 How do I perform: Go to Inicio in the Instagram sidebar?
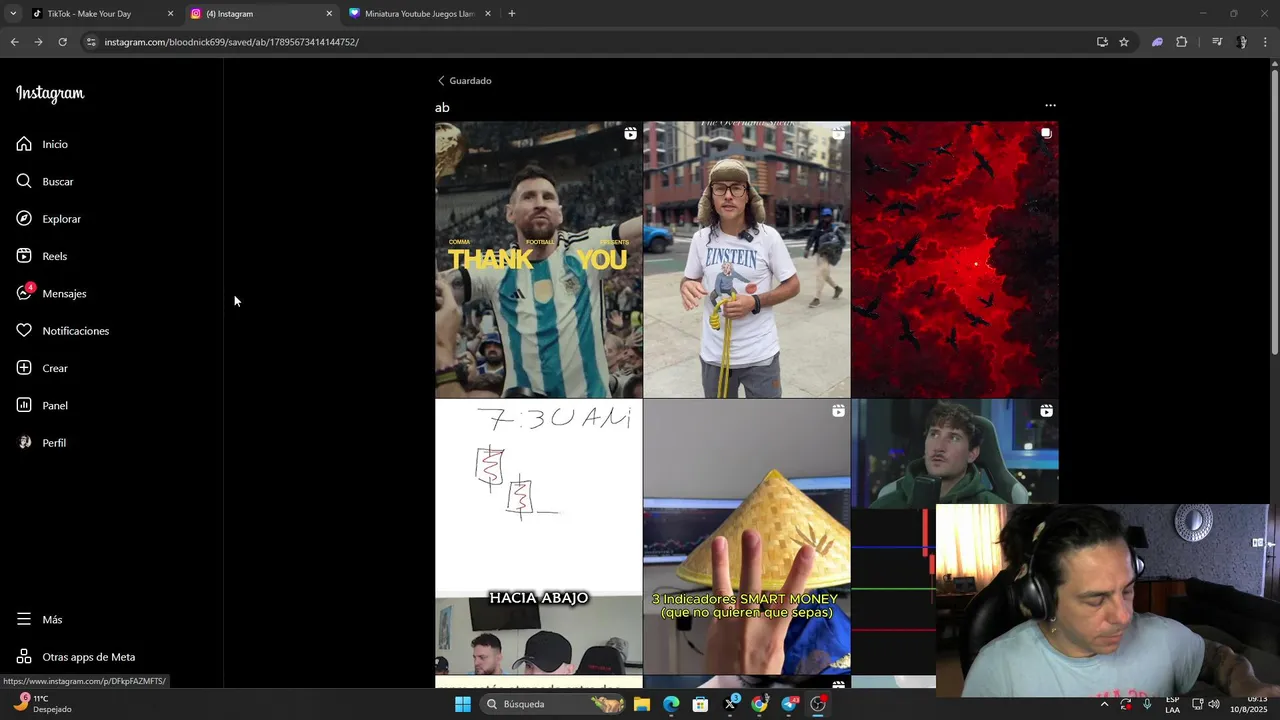point(42,144)
